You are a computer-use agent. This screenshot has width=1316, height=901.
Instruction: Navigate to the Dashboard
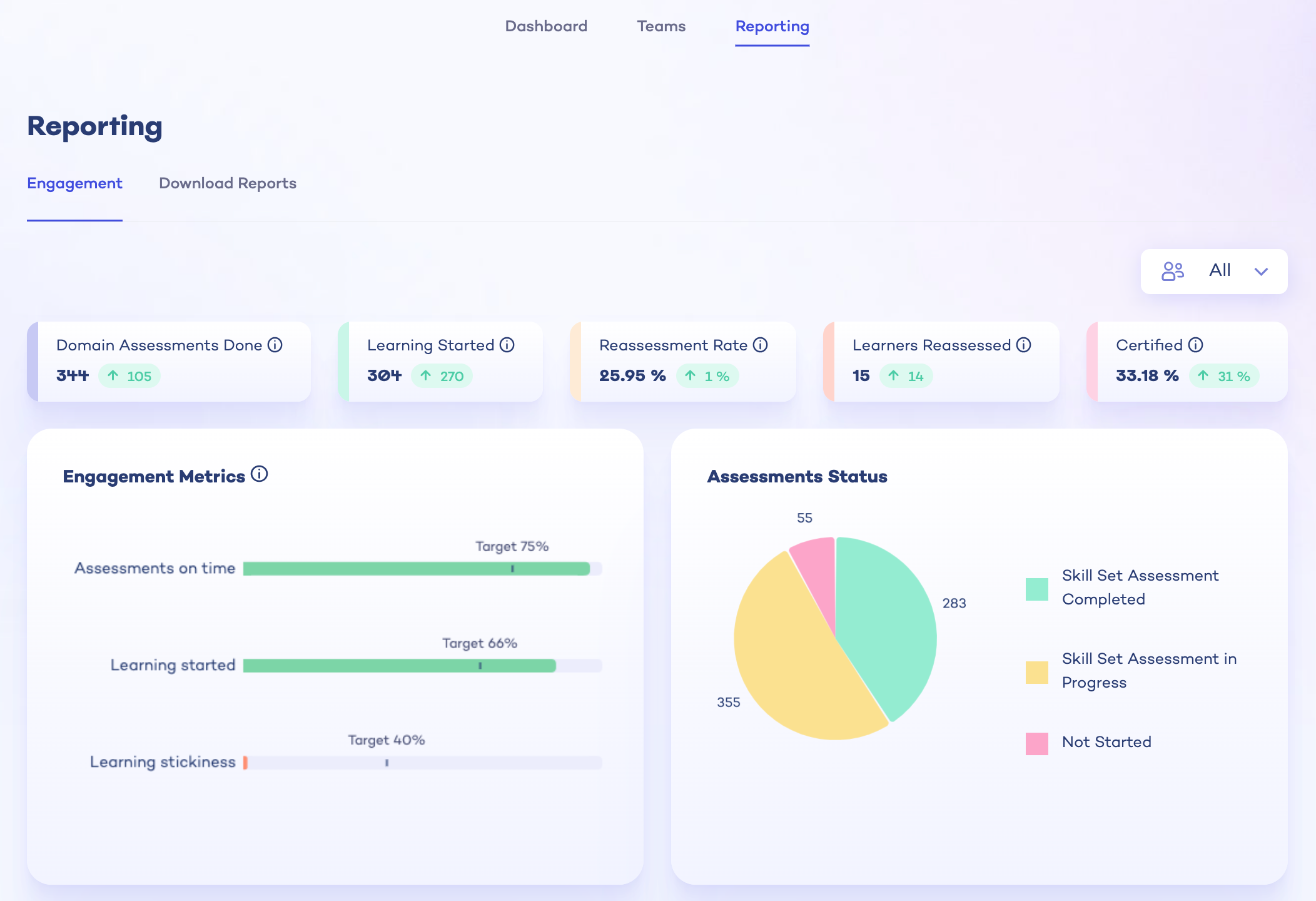[x=546, y=26]
